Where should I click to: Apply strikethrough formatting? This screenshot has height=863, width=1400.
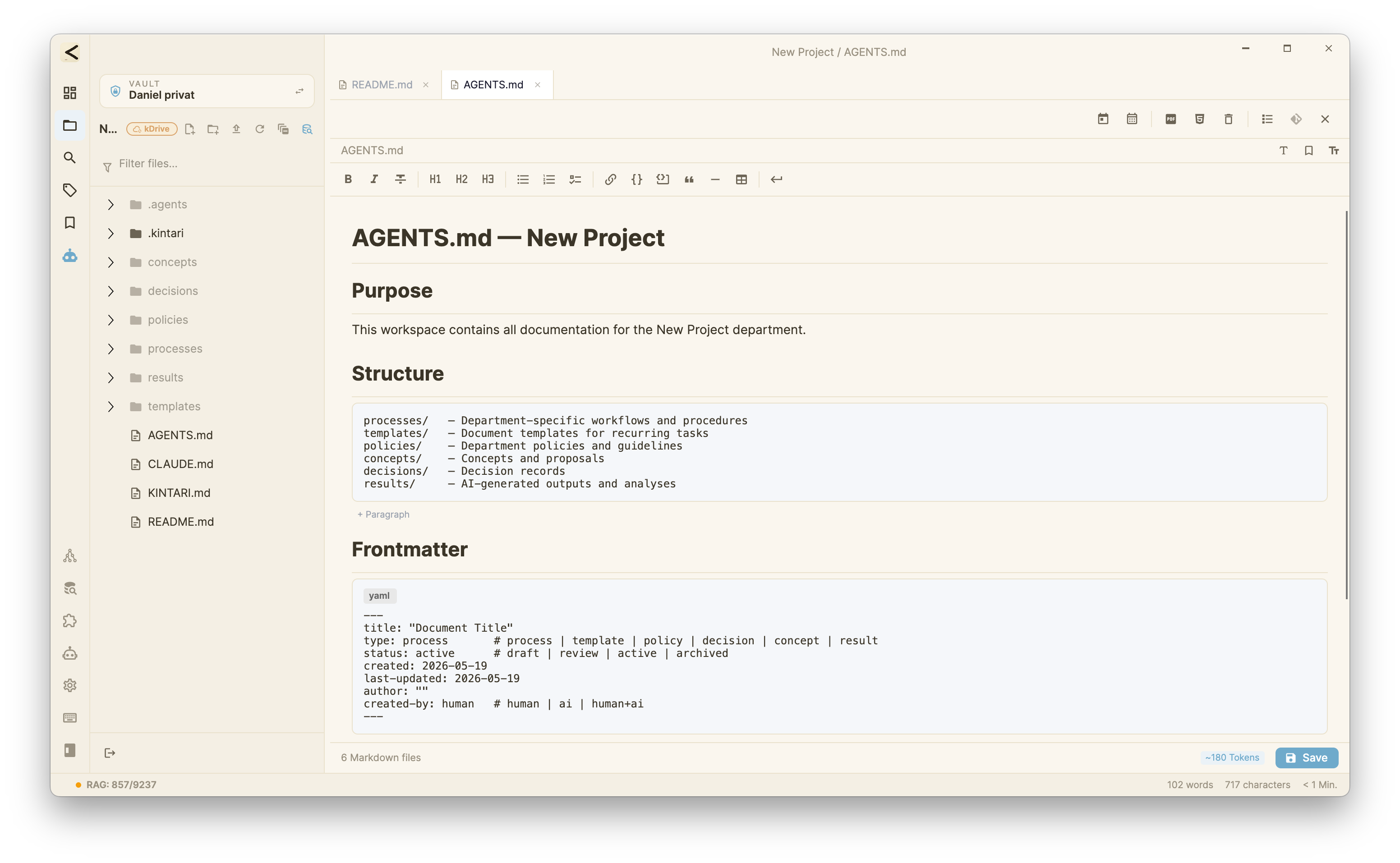pyautogui.click(x=400, y=179)
